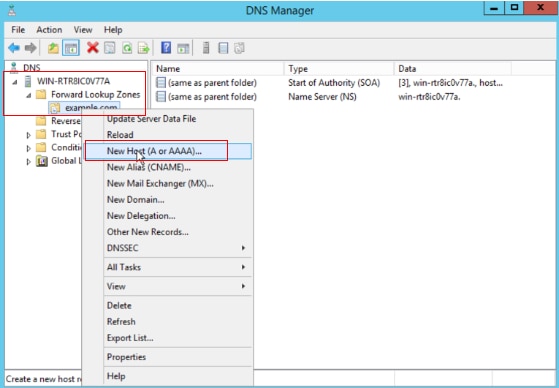
Task: Click the red Delete X toolbar icon
Action: [93, 48]
